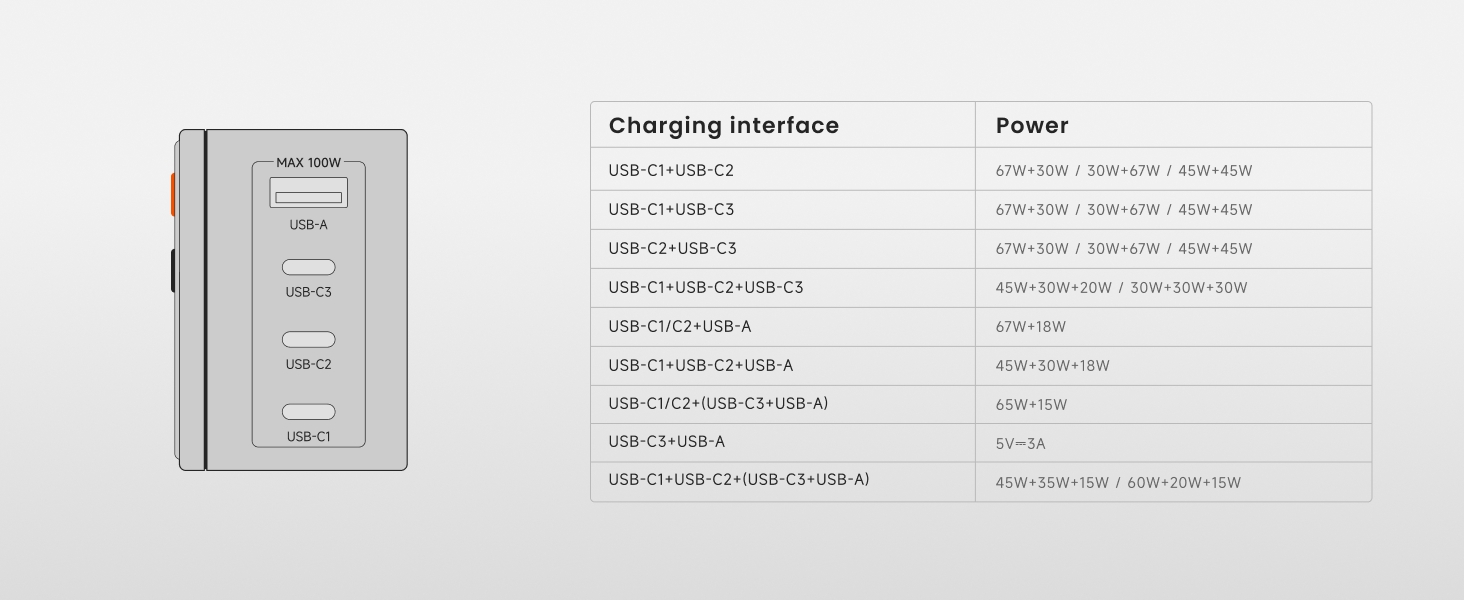1464x600 pixels.
Task: Click the USB-C2 port on the charger
Action: coord(308,340)
